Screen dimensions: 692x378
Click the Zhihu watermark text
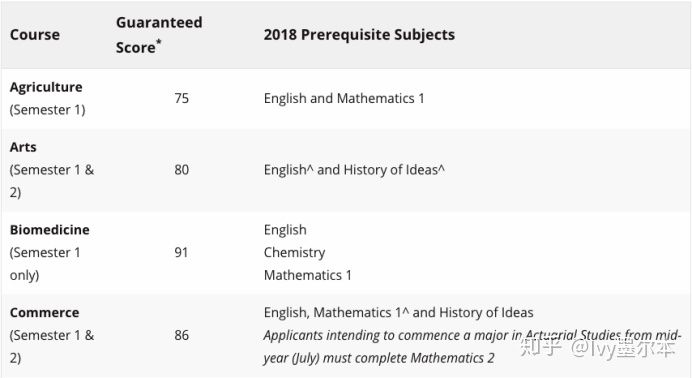tap(598, 348)
